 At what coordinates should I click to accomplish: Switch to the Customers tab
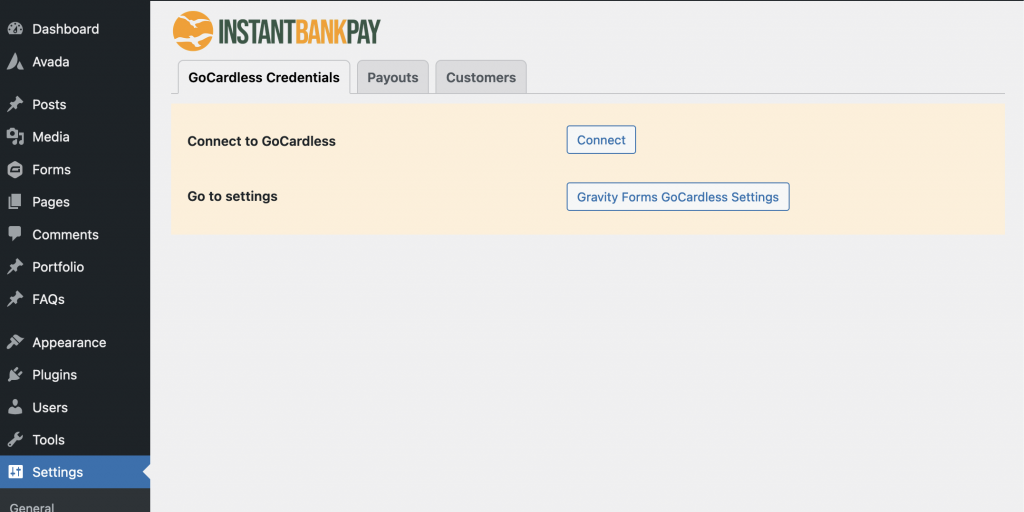coord(481,77)
